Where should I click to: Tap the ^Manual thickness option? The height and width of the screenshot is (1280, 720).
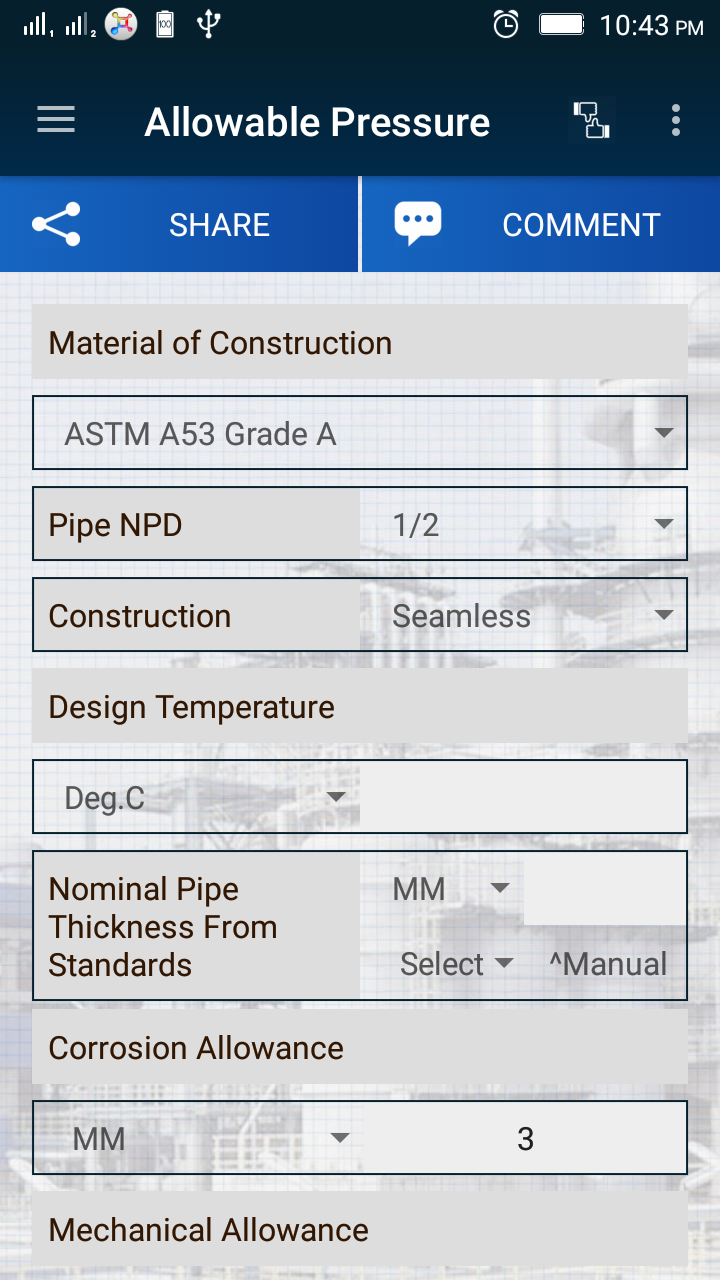(608, 964)
